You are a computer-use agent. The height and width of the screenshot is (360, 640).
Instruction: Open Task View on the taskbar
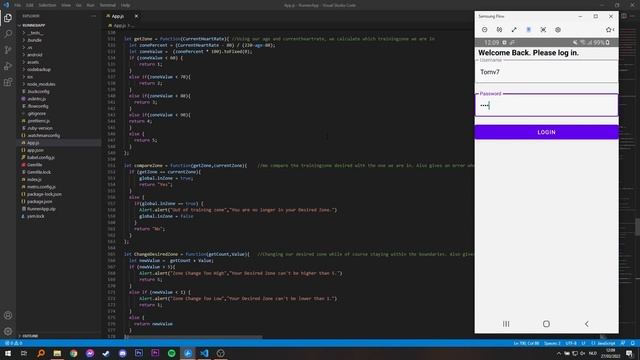click(x=24, y=353)
